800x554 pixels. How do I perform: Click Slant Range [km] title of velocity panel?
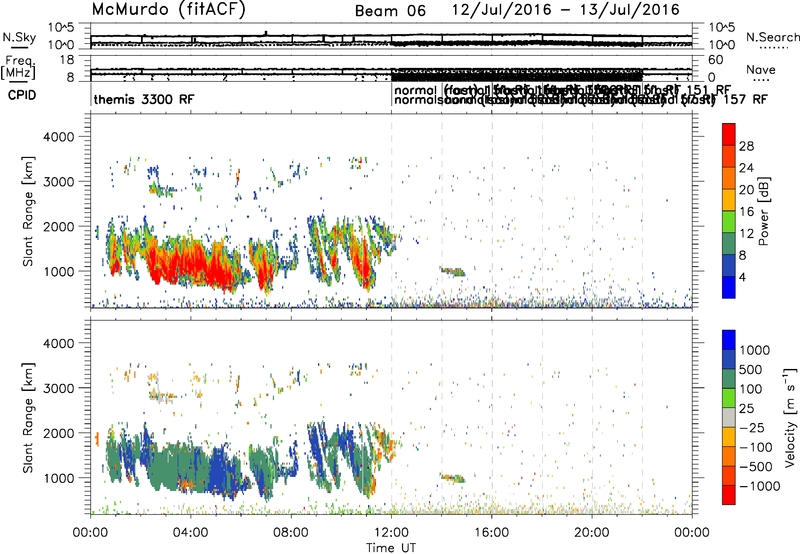(x=28, y=418)
